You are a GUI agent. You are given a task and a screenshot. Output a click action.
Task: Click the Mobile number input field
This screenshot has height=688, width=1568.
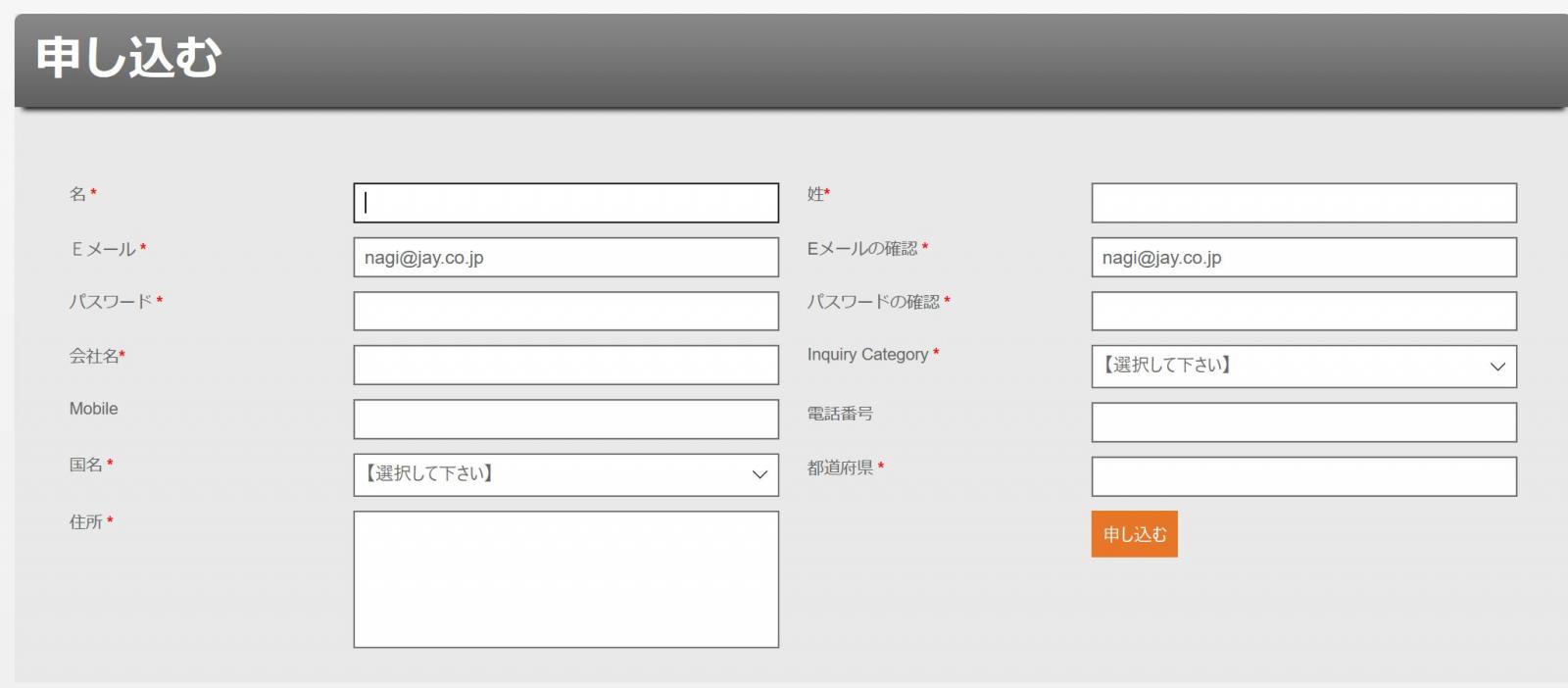[x=565, y=419]
